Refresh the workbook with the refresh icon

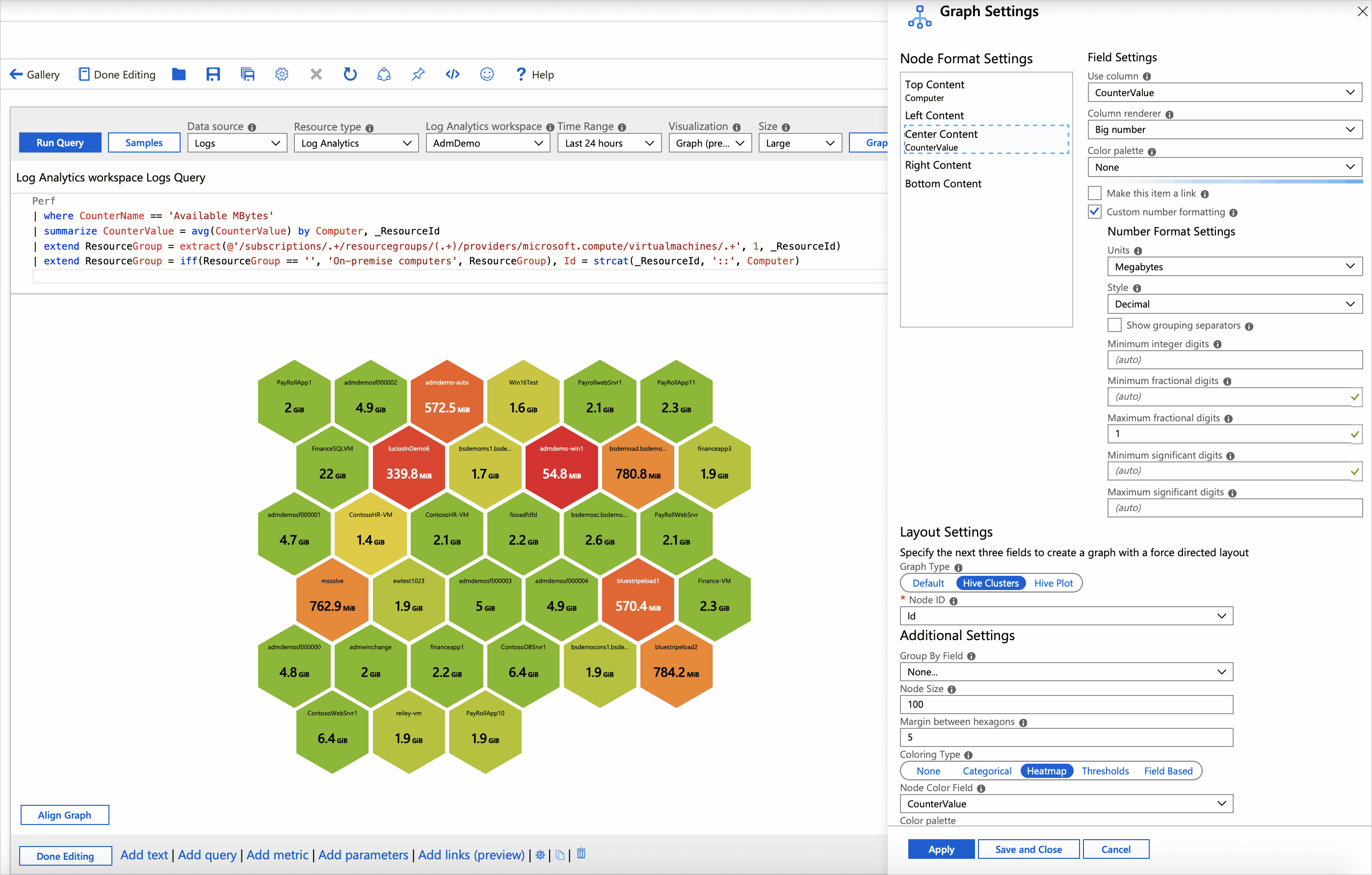point(350,74)
